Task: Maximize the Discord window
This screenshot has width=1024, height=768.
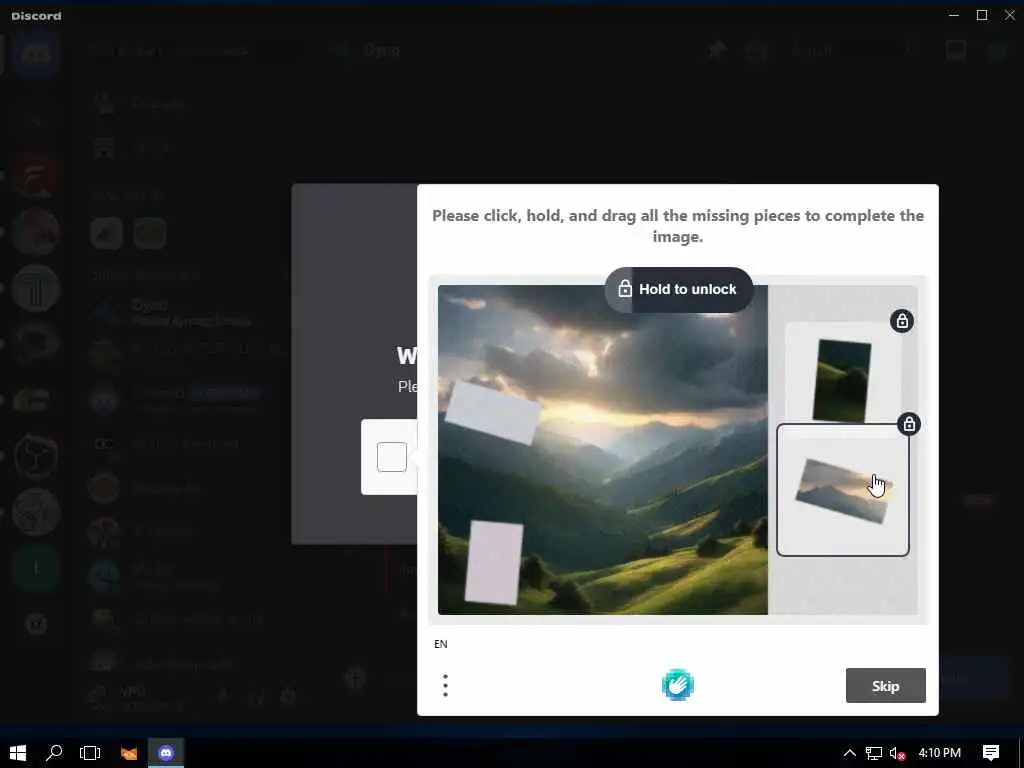Action: coord(982,15)
